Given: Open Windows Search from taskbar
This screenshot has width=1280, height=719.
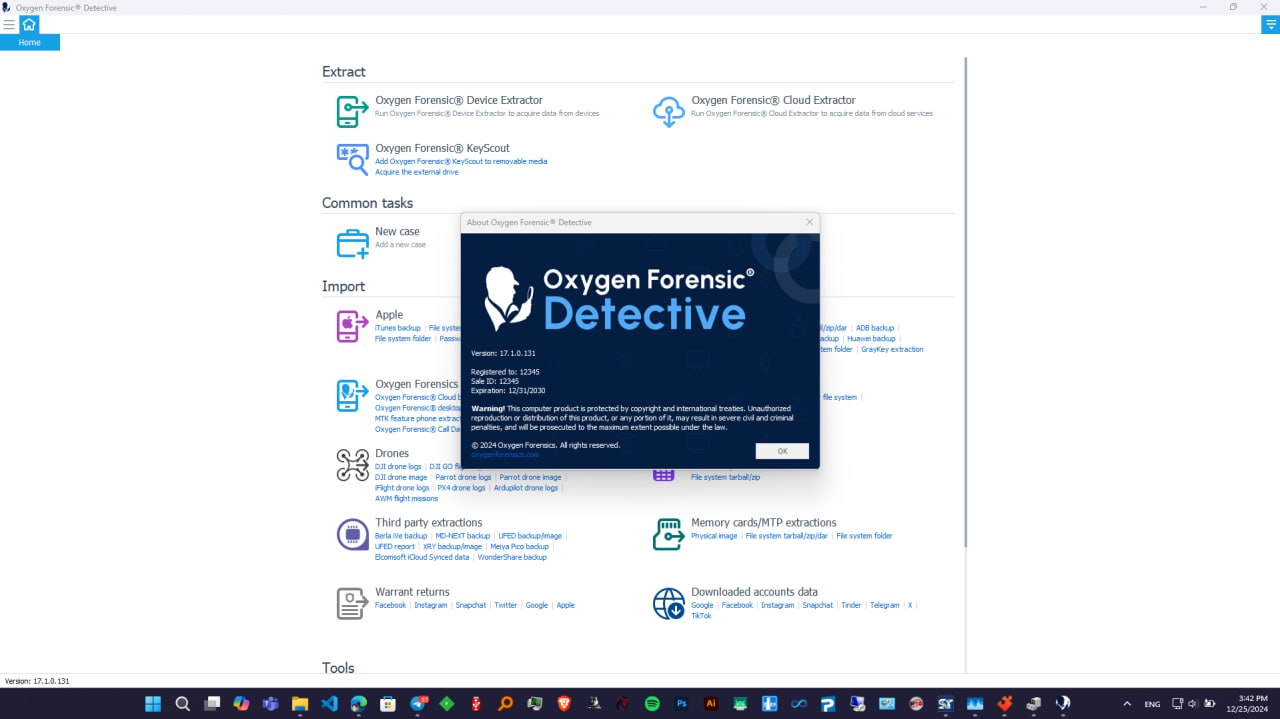Looking at the screenshot, I should (x=183, y=703).
